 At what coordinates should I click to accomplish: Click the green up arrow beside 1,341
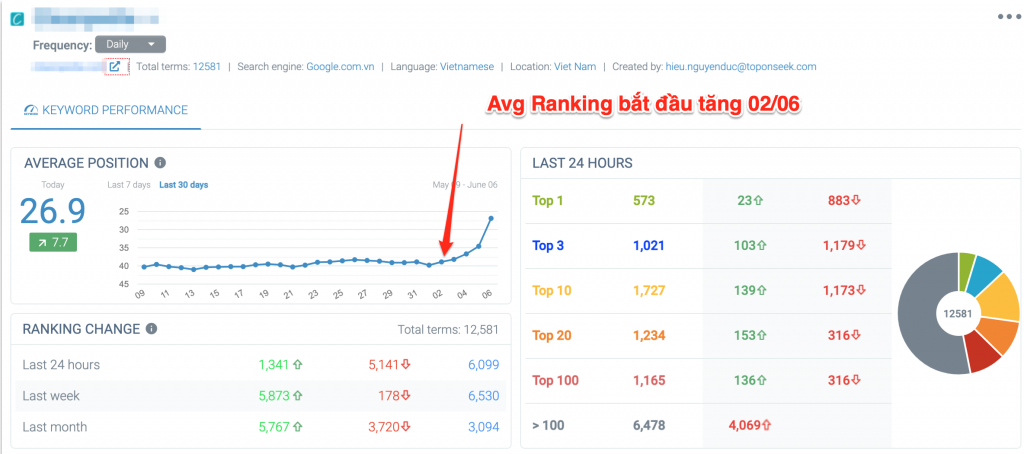point(297,365)
